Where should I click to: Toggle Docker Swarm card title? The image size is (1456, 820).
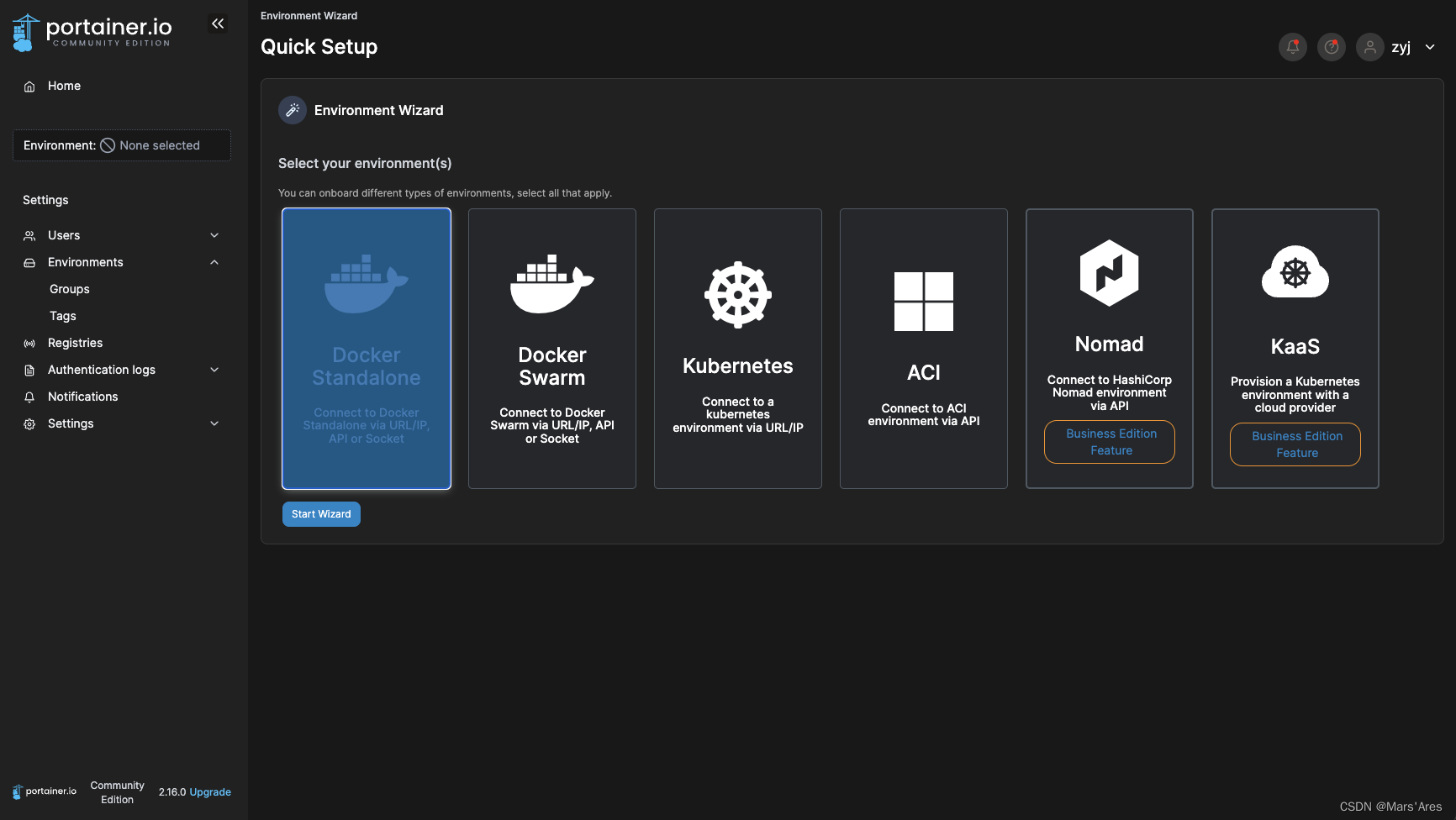(552, 366)
